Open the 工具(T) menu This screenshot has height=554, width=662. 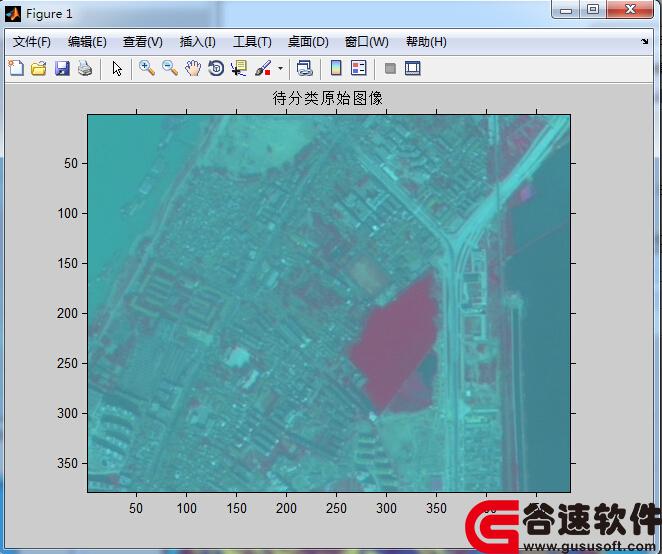pyautogui.click(x=252, y=42)
